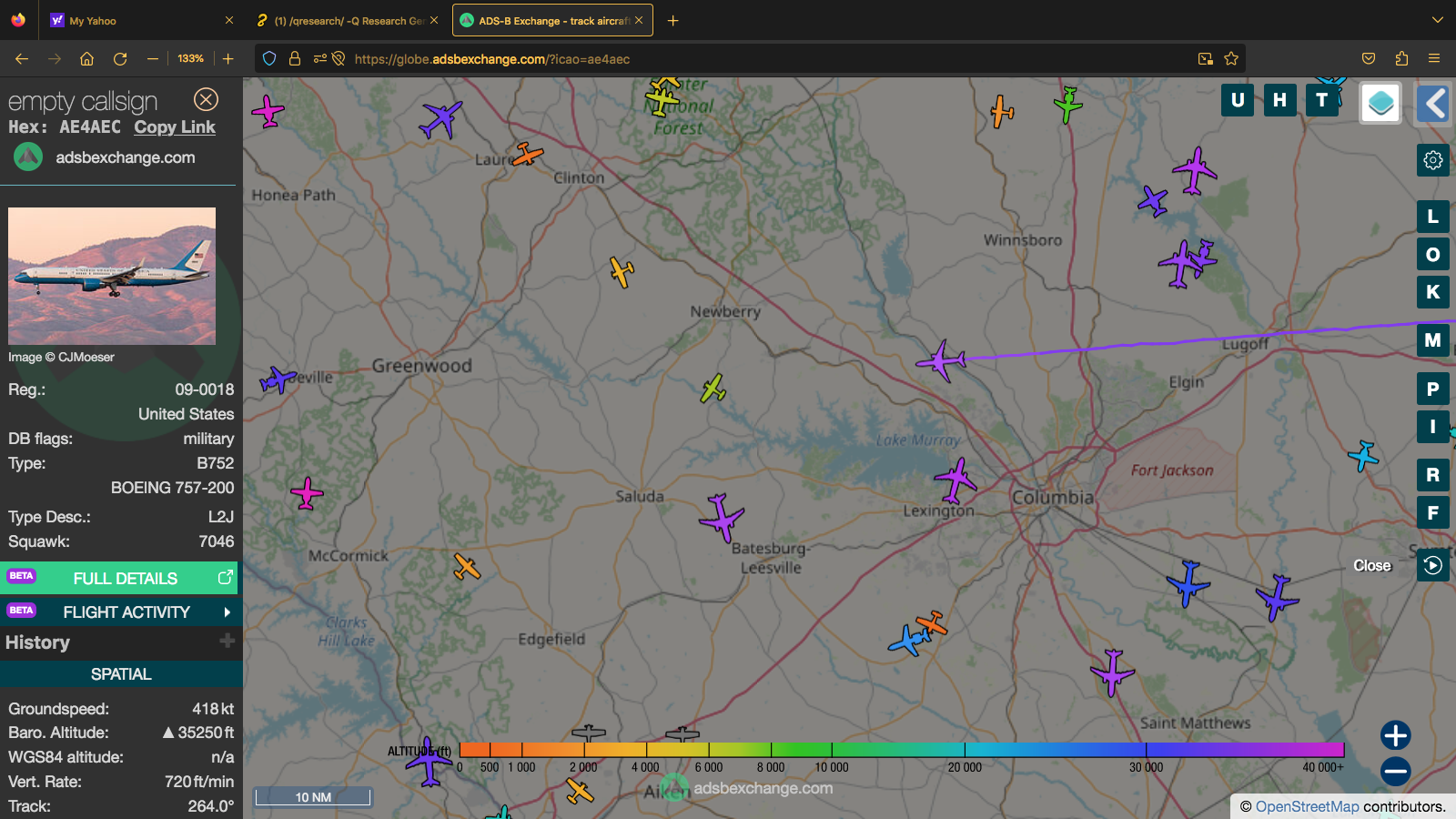Open map settings gear
The width and height of the screenshot is (1456, 819).
1433,161
